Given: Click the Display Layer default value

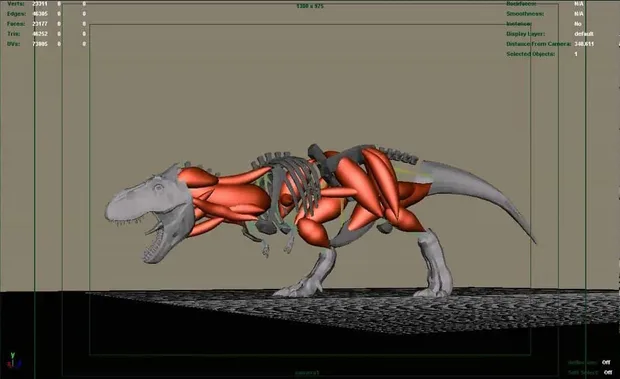Looking at the screenshot, I should pos(584,34).
